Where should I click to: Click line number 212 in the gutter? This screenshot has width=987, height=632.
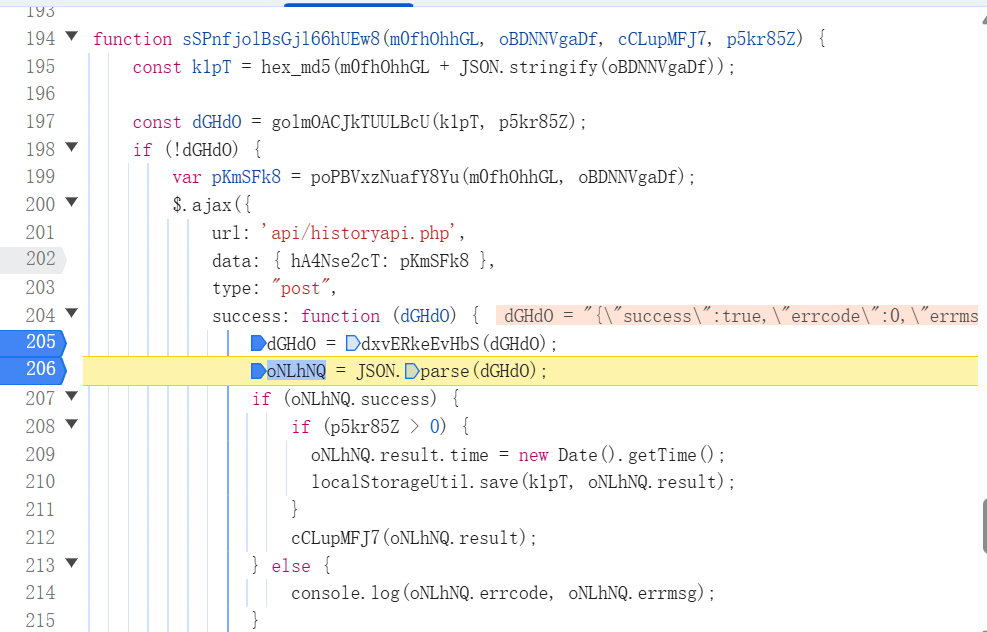pyautogui.click(x=40, y=537)
